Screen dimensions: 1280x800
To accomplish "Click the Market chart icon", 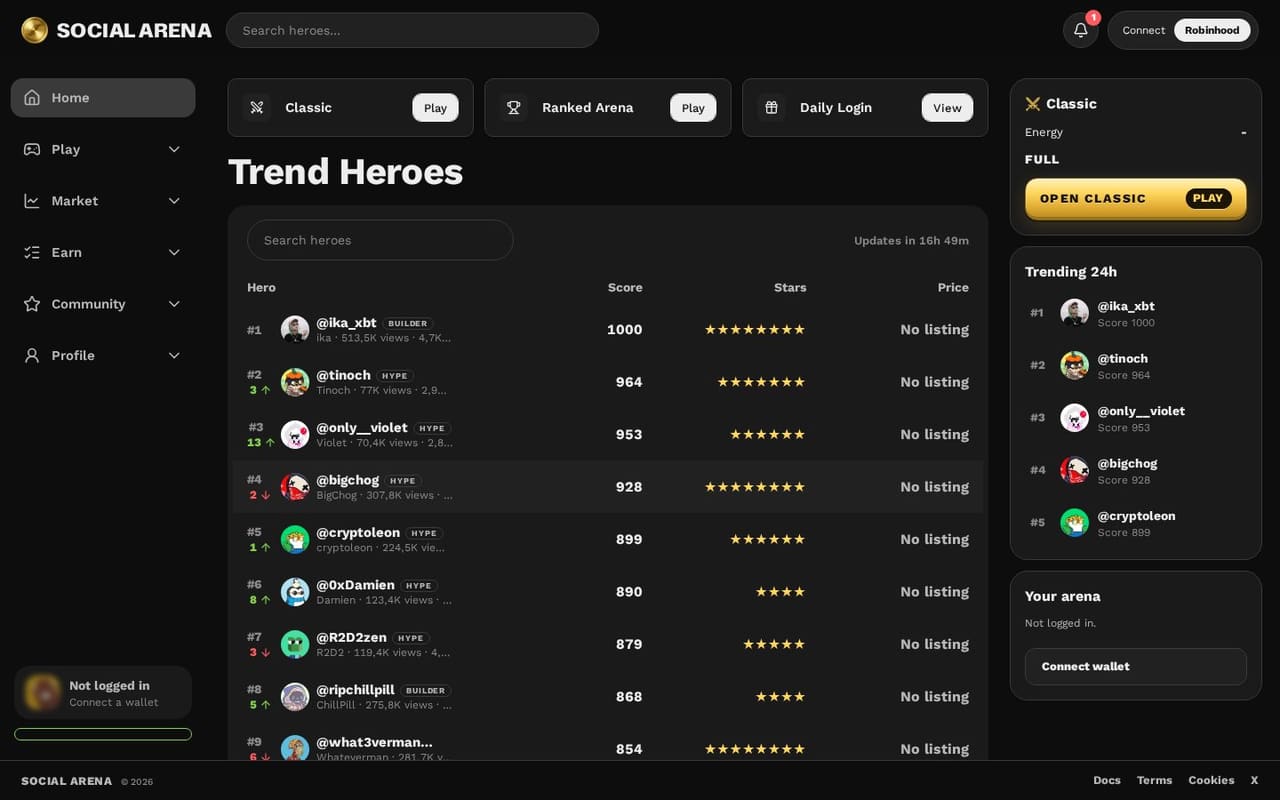I will coord(32,201).
